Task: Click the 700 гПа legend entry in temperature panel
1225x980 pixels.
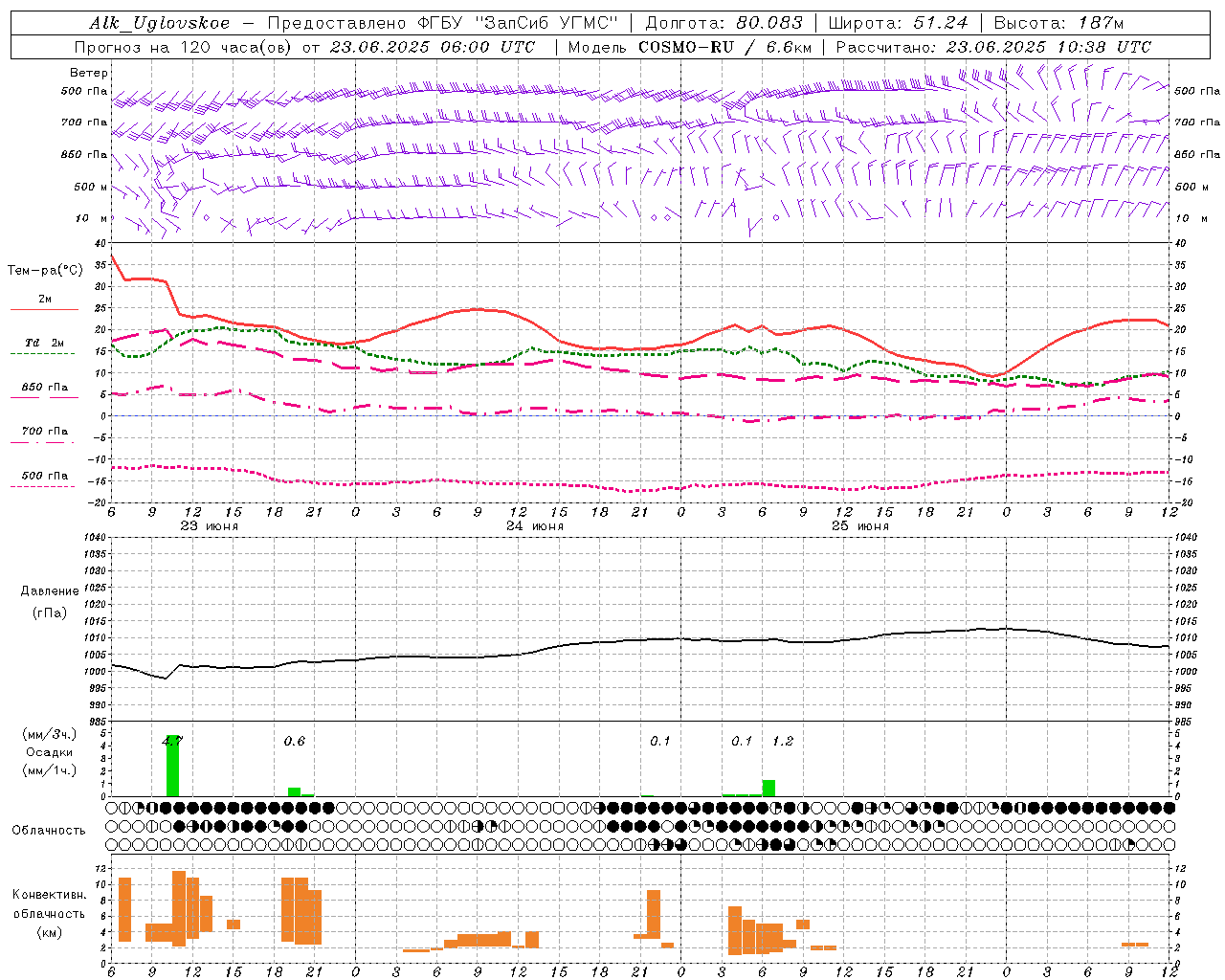Action: 44,432
